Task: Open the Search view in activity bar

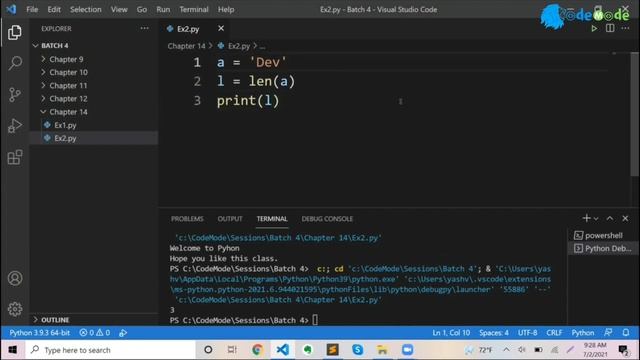Action: (x=15, y=63)
